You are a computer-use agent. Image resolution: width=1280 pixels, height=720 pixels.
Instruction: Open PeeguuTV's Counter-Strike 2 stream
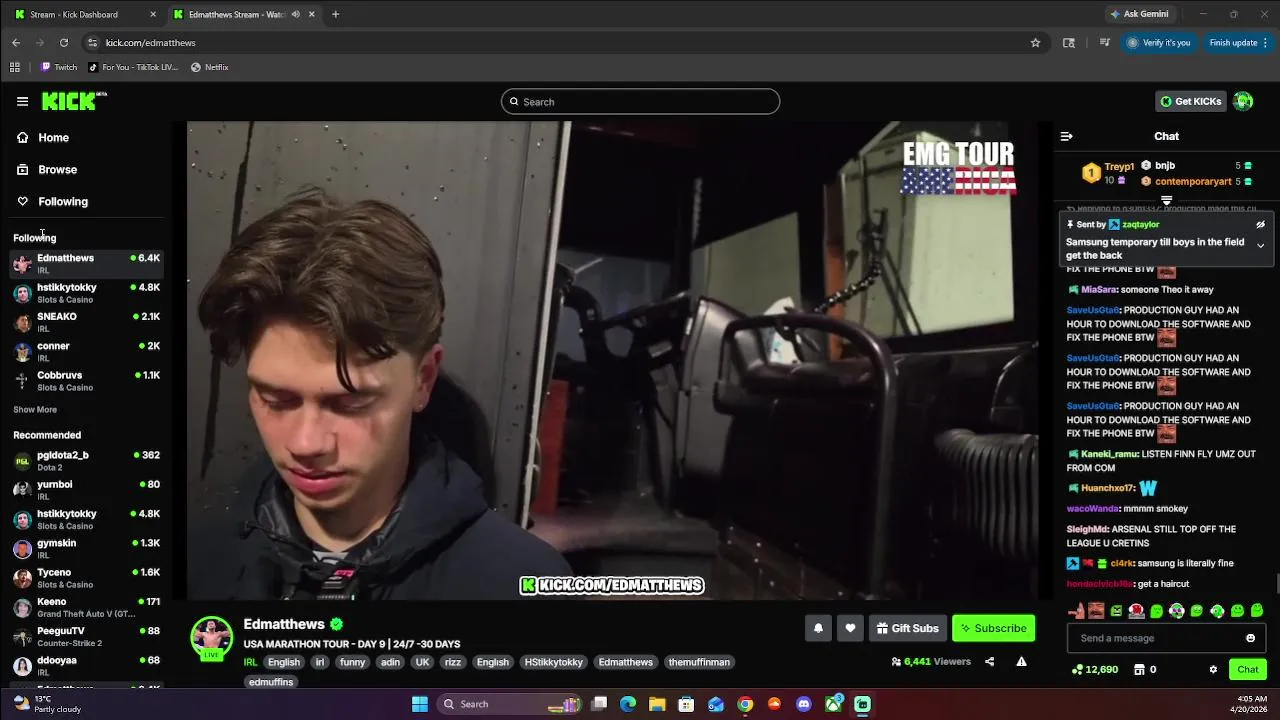pyautogui.click(x=86, y=636)
